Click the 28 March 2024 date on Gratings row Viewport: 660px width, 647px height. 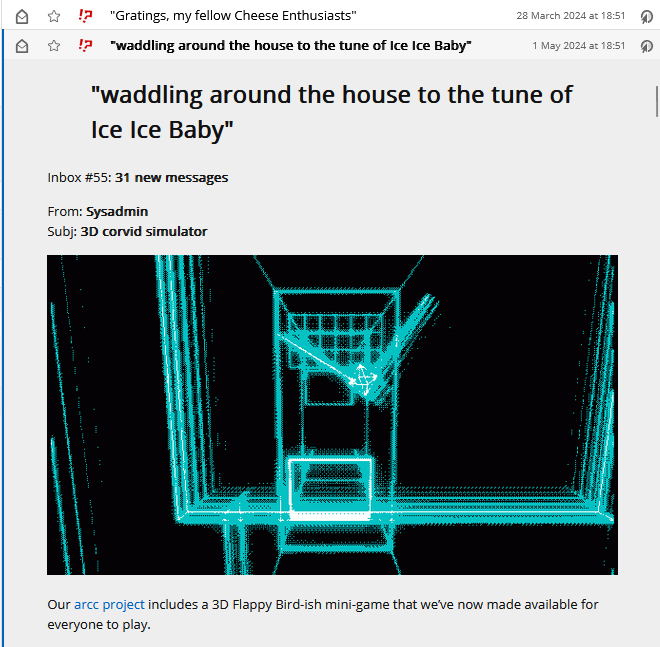(x=570, y=16)
